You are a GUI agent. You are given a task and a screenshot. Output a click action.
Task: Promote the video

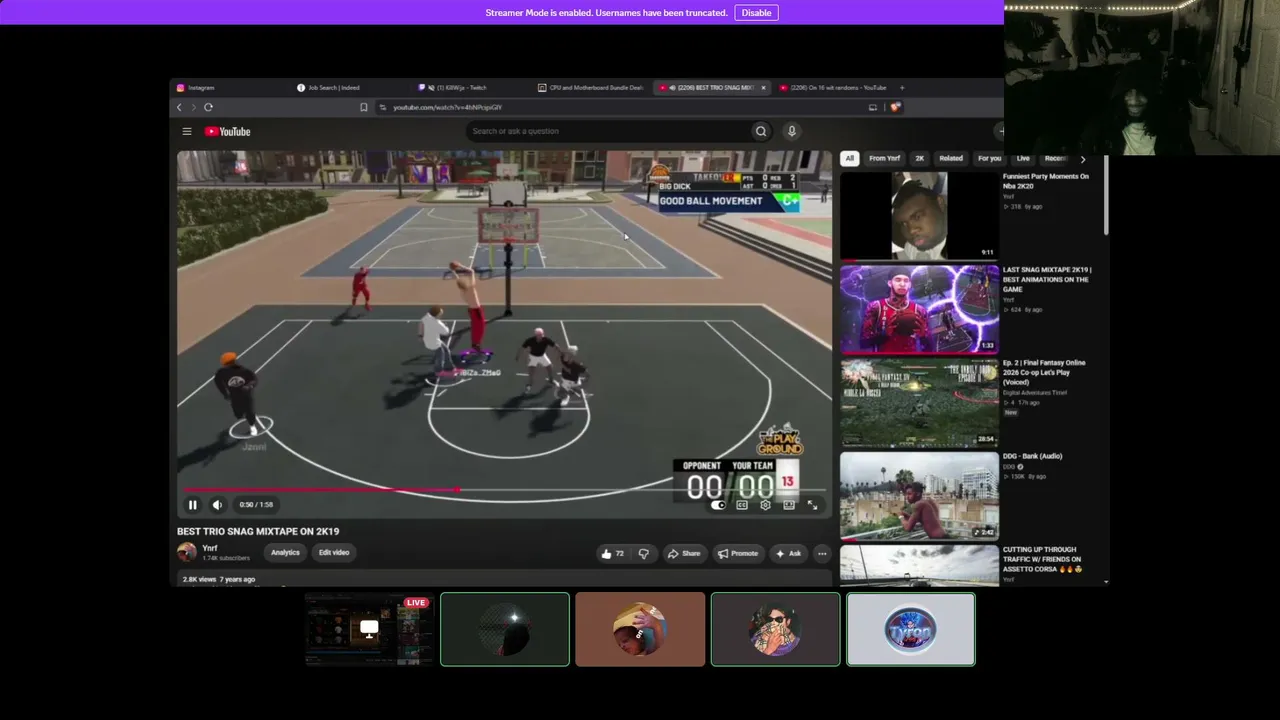737,553
